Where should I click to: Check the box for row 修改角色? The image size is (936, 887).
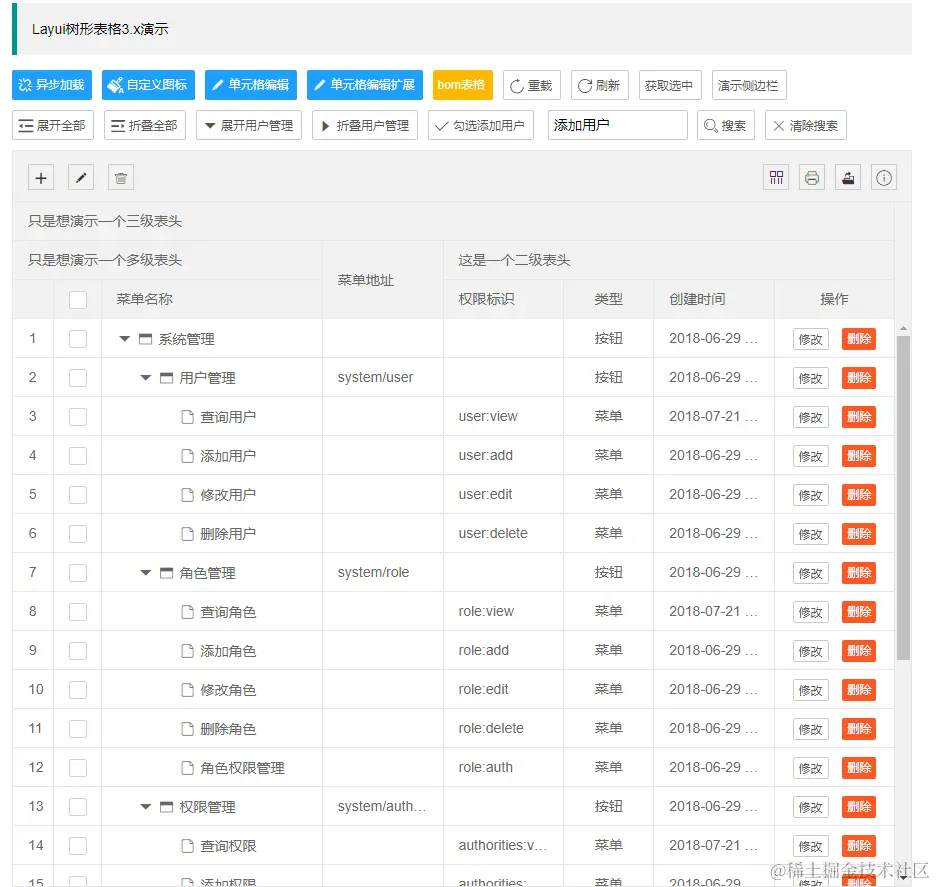coord(78,690)
